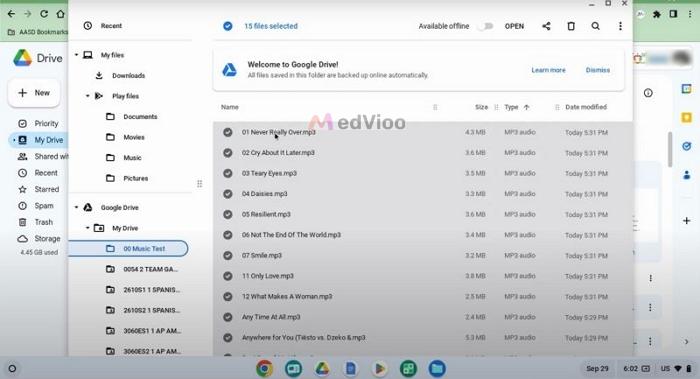700x379 pixels.
Task: Uncheck 11 Only Love.mp3
Action: [228, 276]
